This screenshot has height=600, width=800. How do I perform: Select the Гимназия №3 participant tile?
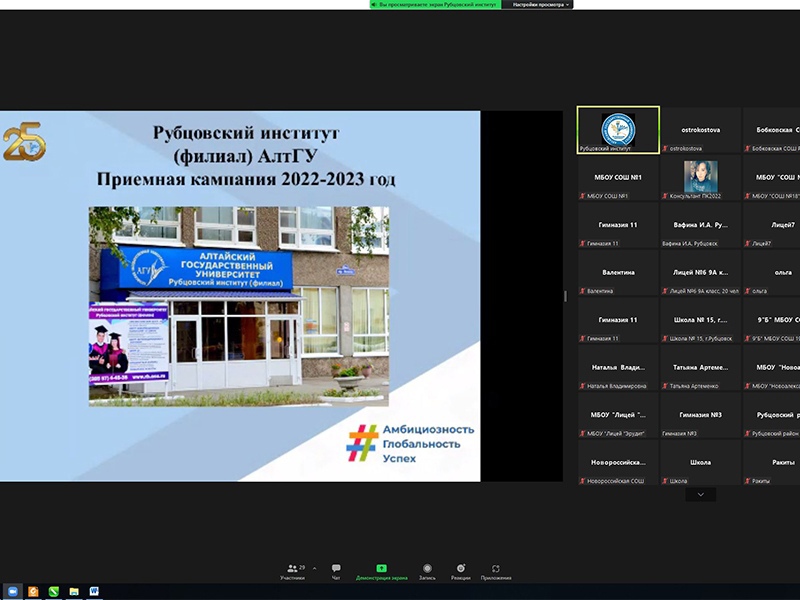[x=701, y=415]
